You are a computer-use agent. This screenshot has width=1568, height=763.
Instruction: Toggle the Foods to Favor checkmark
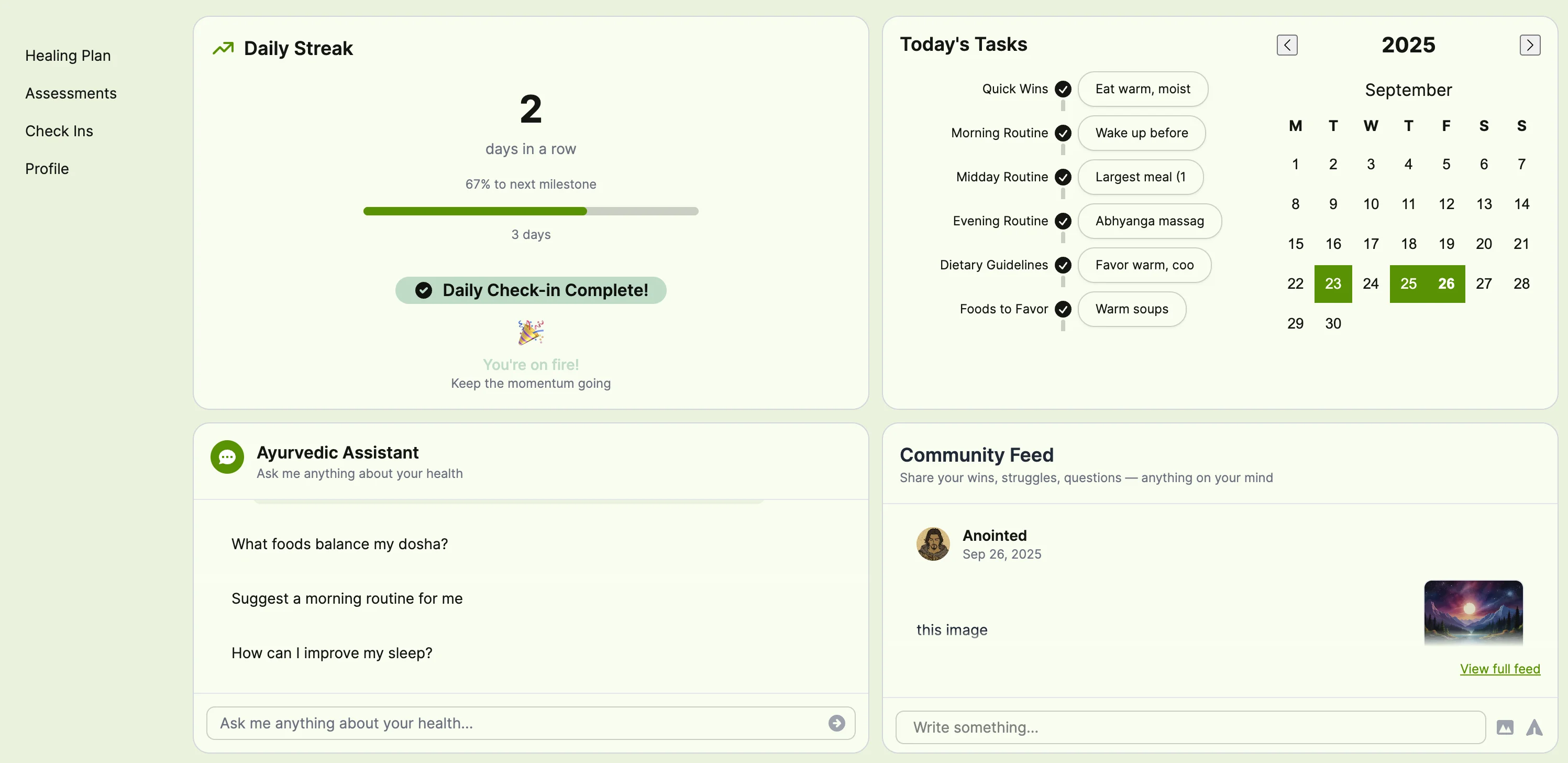click(x=1063, y=309)
